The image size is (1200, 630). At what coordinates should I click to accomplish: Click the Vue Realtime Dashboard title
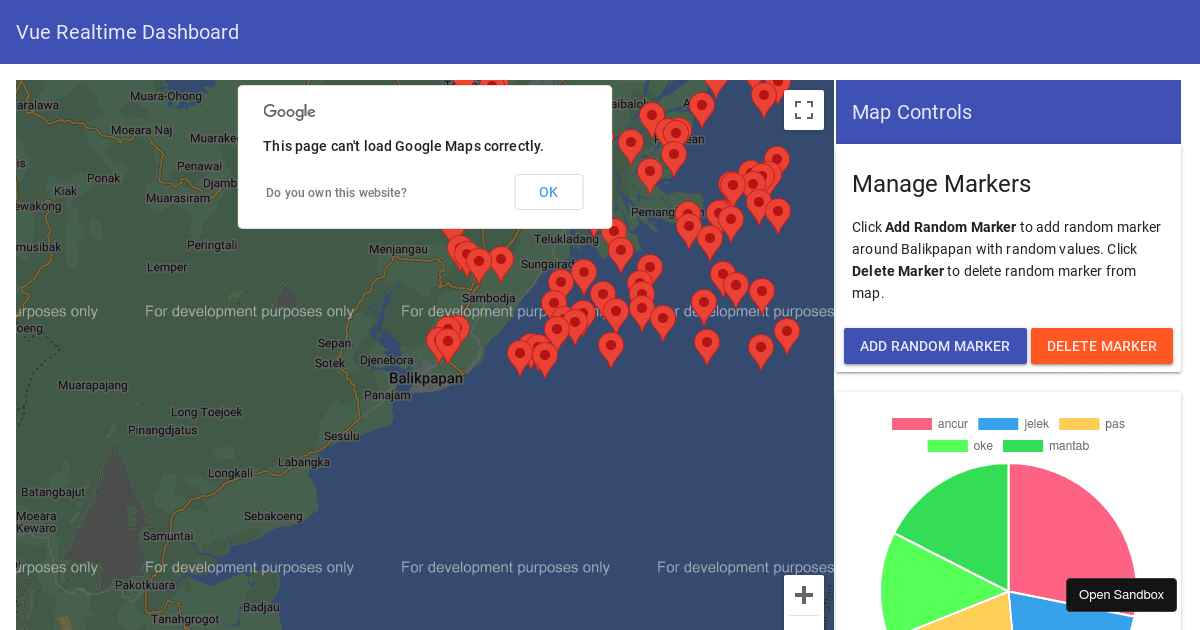click(127, 32)
